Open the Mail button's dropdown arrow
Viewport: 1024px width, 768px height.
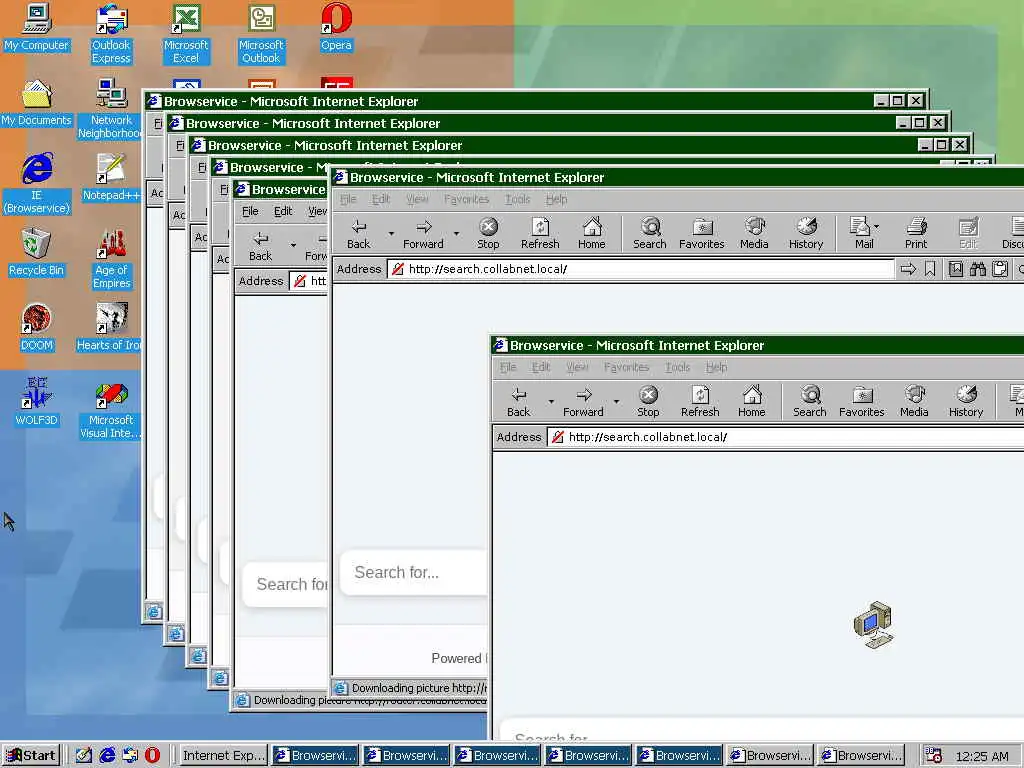tap(876, 227)
